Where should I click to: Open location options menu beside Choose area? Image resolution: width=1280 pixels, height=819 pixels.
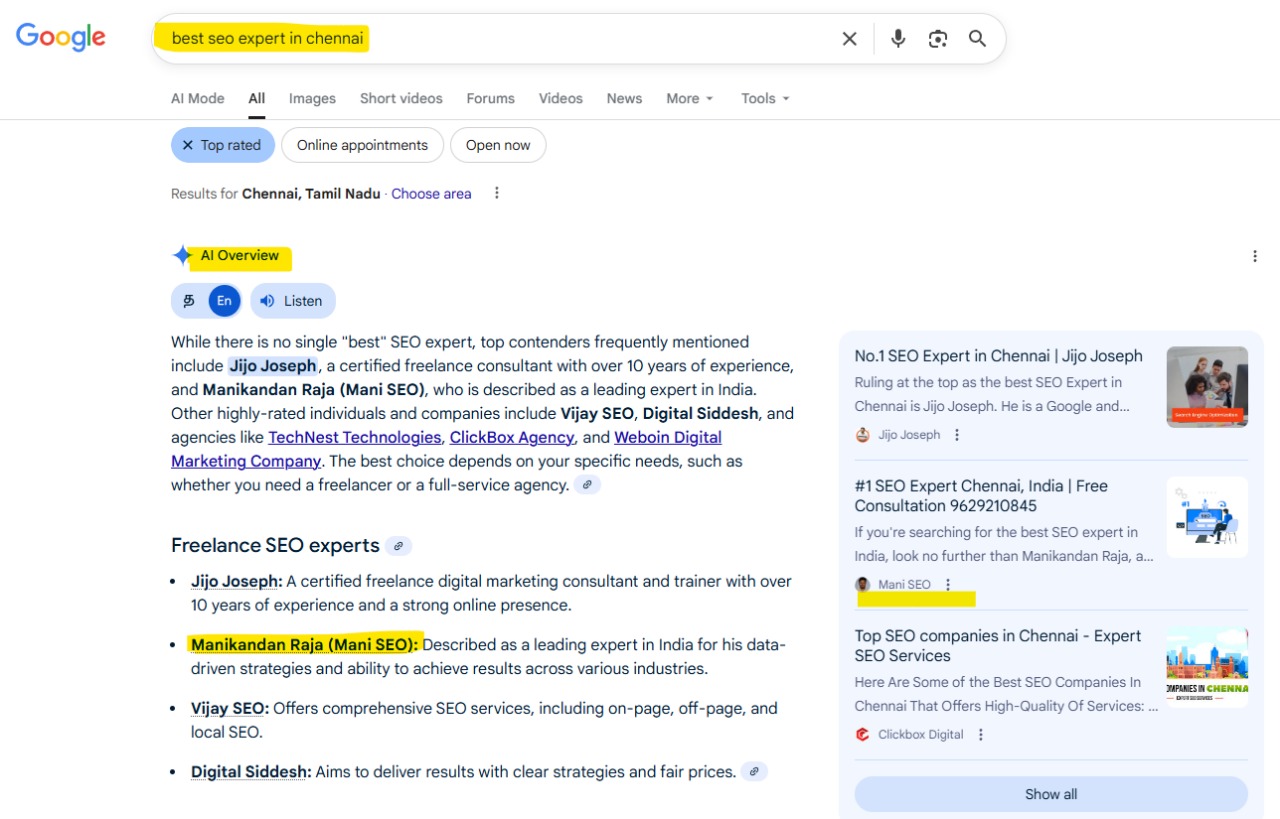497,193
